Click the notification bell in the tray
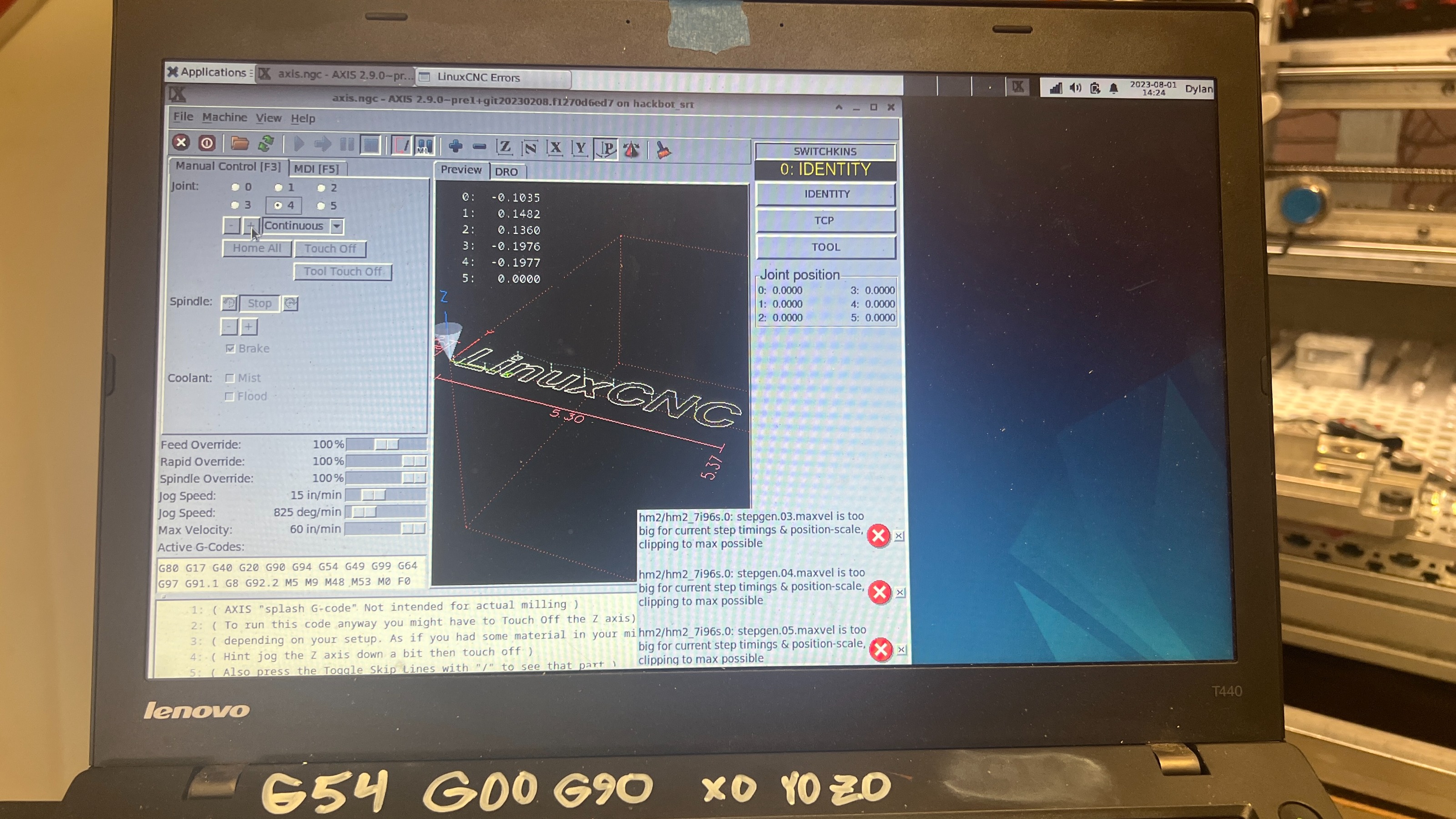This screenshot has height=819, width=1456. click(1113, 88)
